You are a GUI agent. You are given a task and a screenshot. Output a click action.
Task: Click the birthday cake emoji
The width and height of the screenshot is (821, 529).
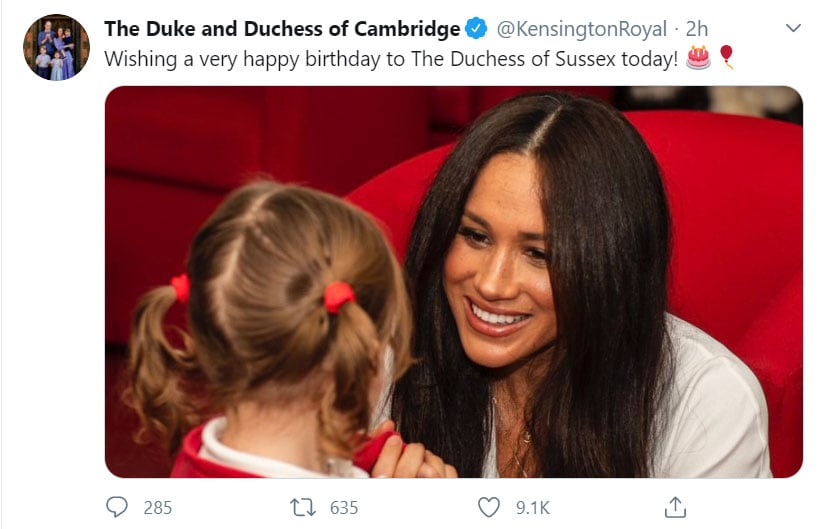[x=698, y=58]
